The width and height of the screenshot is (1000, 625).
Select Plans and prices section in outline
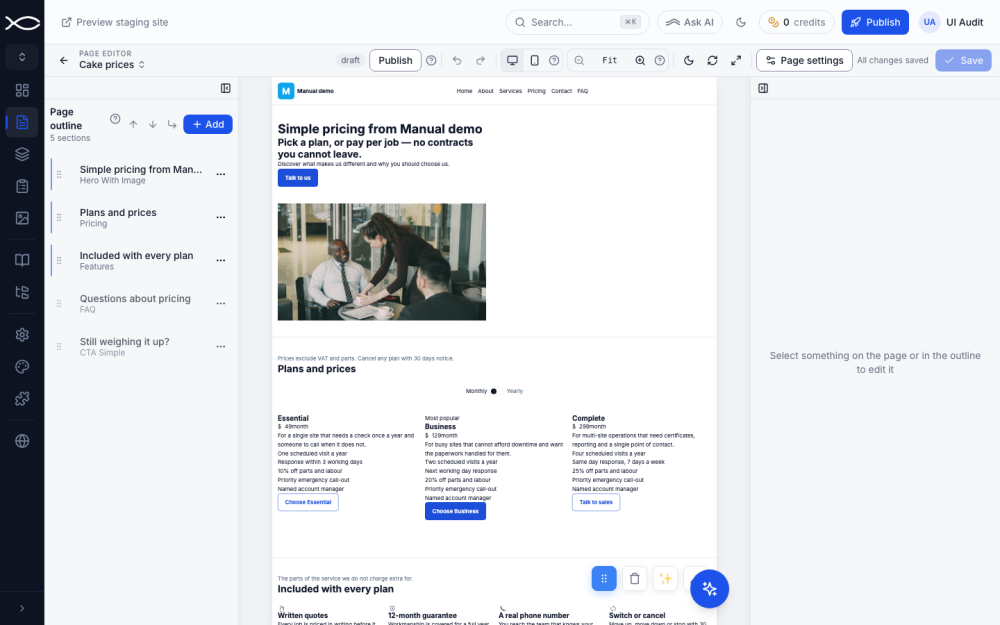click(141, 217)
